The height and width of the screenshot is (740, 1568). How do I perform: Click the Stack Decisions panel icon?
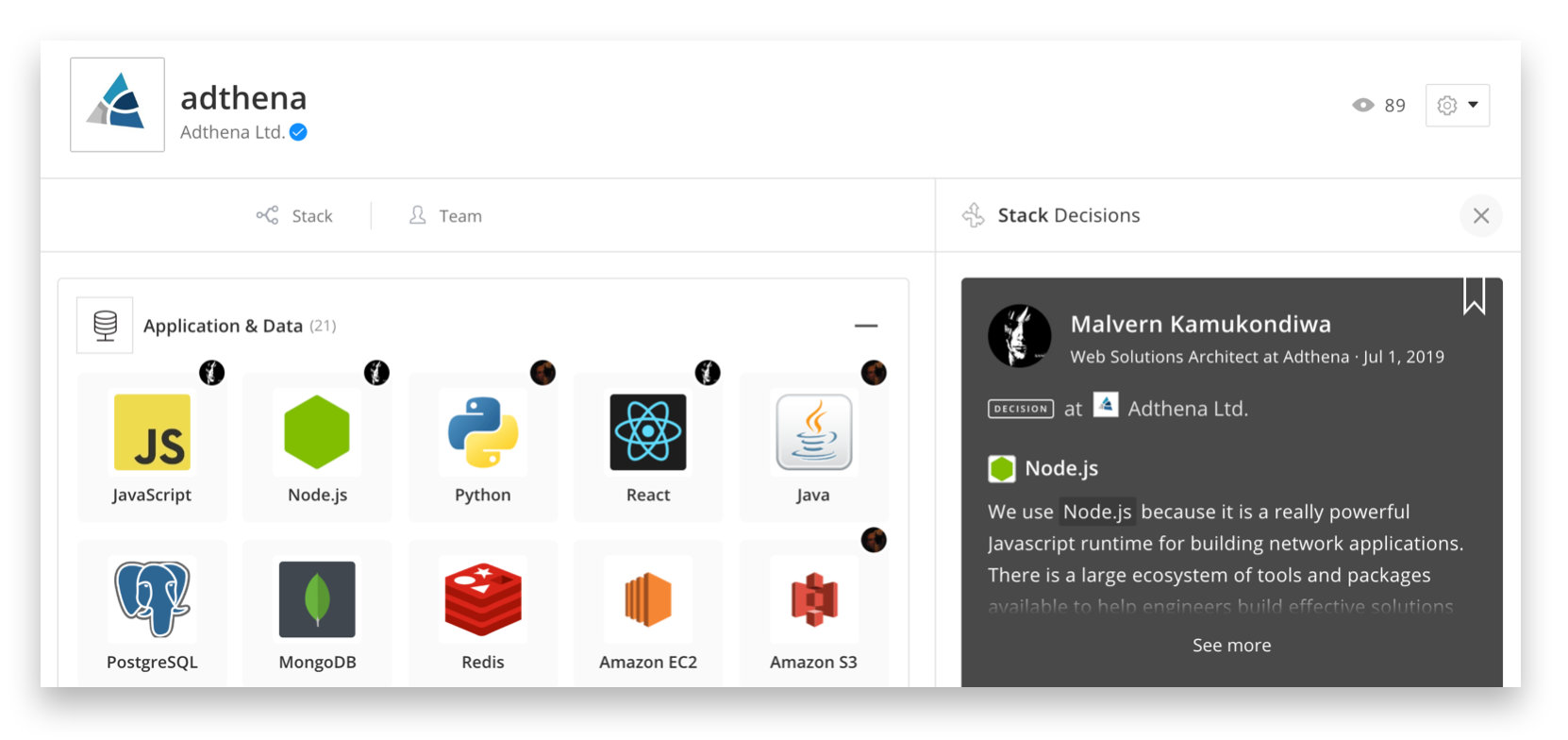coord(974,215)
